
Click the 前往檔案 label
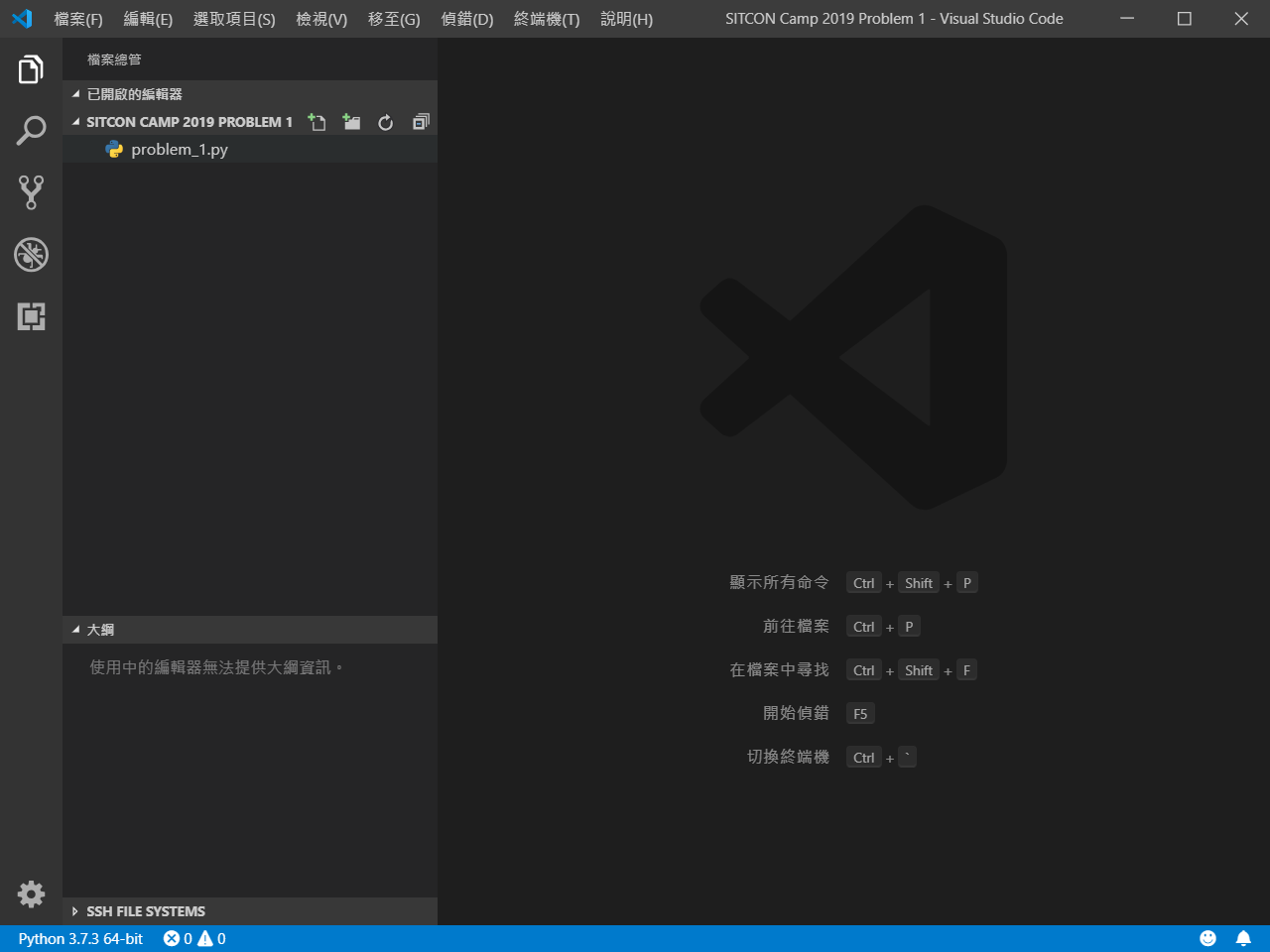click(x=796, y=627)
